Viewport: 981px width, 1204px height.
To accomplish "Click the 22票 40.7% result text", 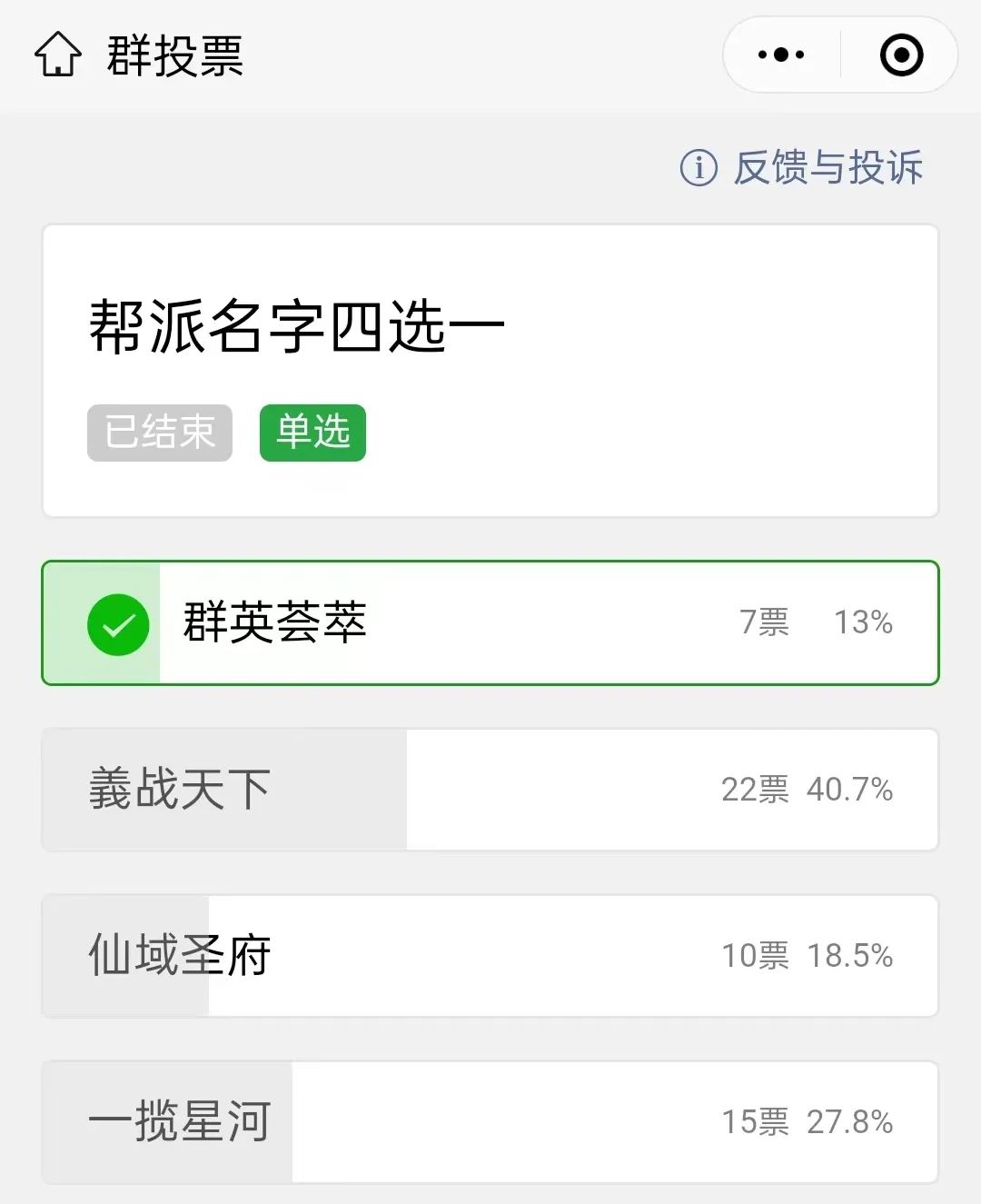I will pyautogui.click(x=807, y=790).
